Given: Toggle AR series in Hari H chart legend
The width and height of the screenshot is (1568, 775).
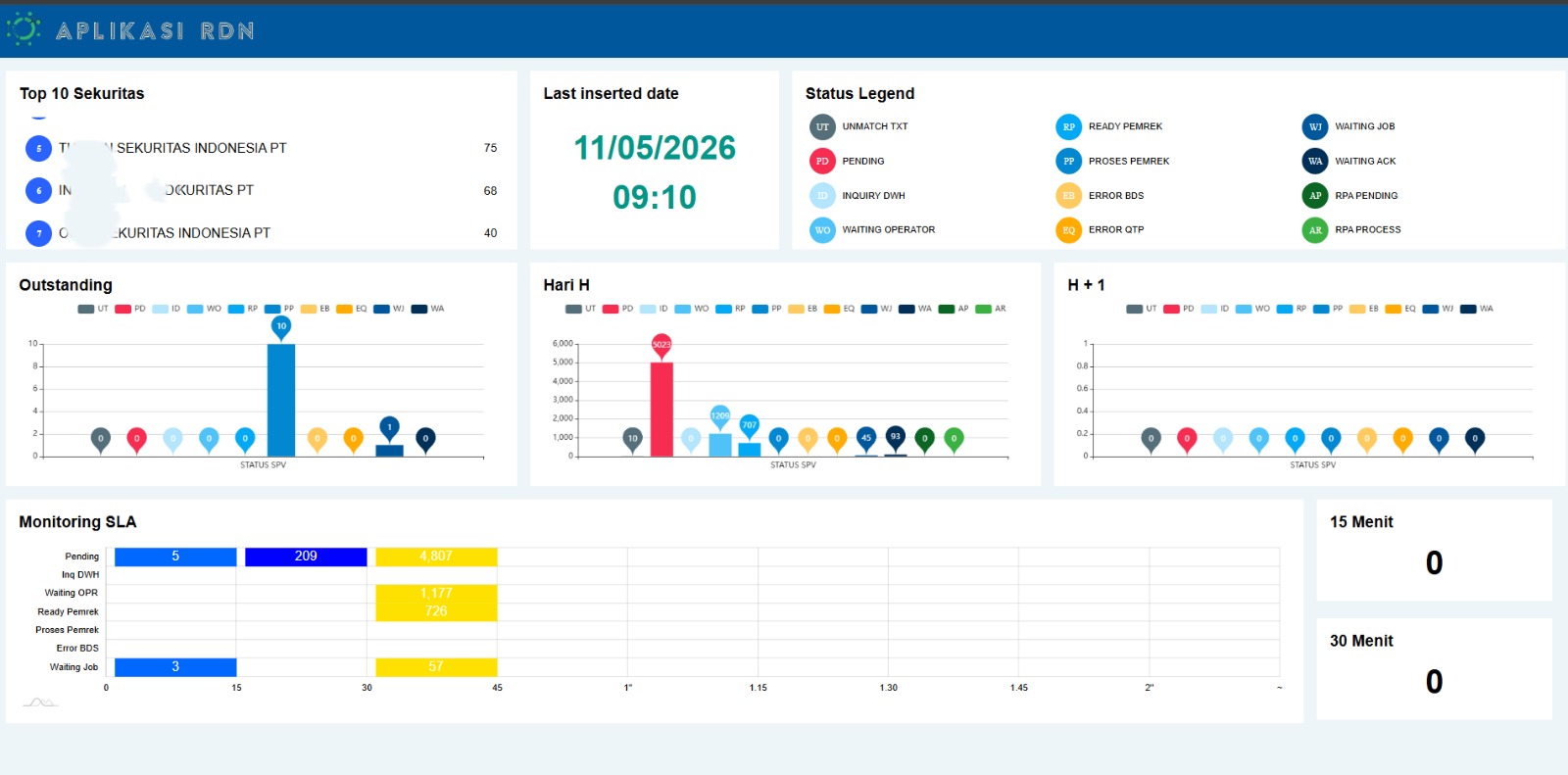Looking at the screenshot, I should (x=991, y=309).
